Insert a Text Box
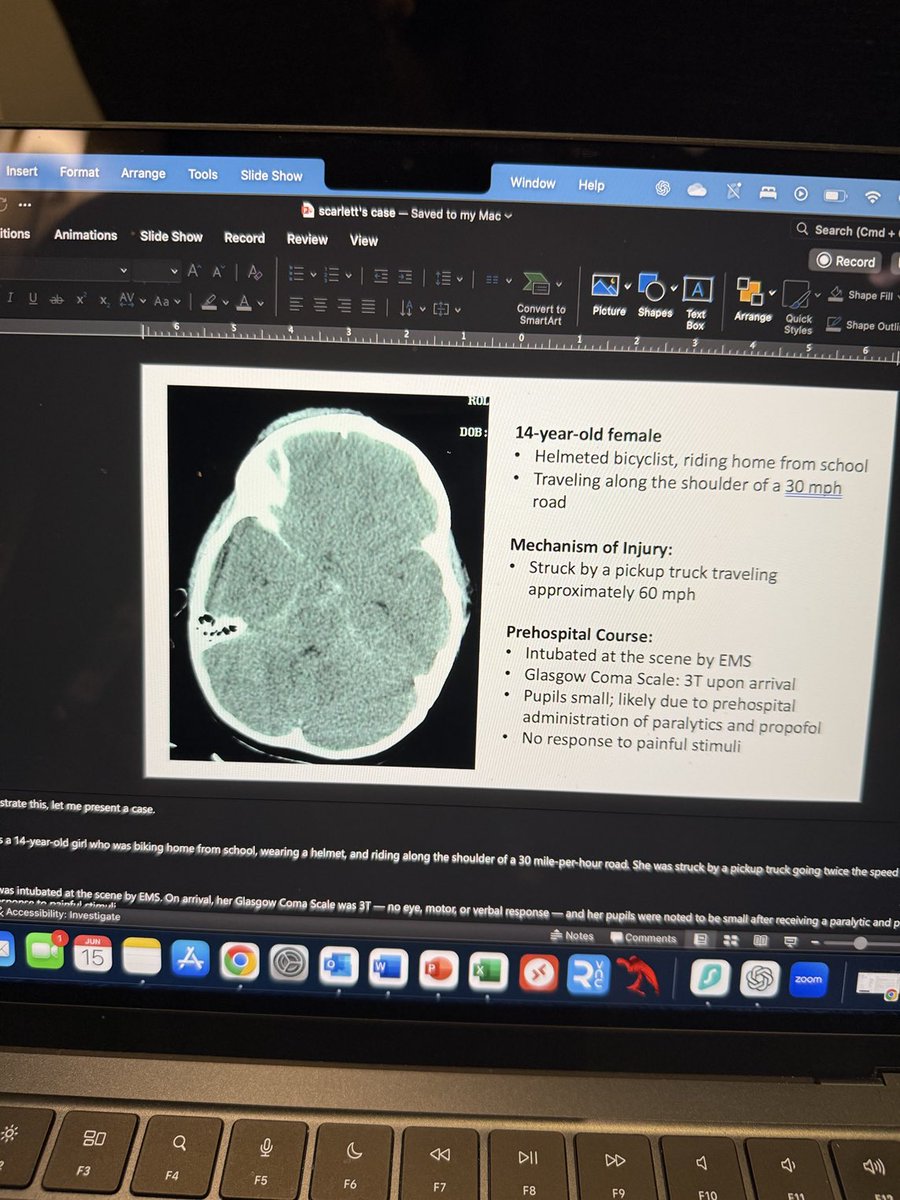This screenshot has width=900, height=1200. tap(696, 304)
